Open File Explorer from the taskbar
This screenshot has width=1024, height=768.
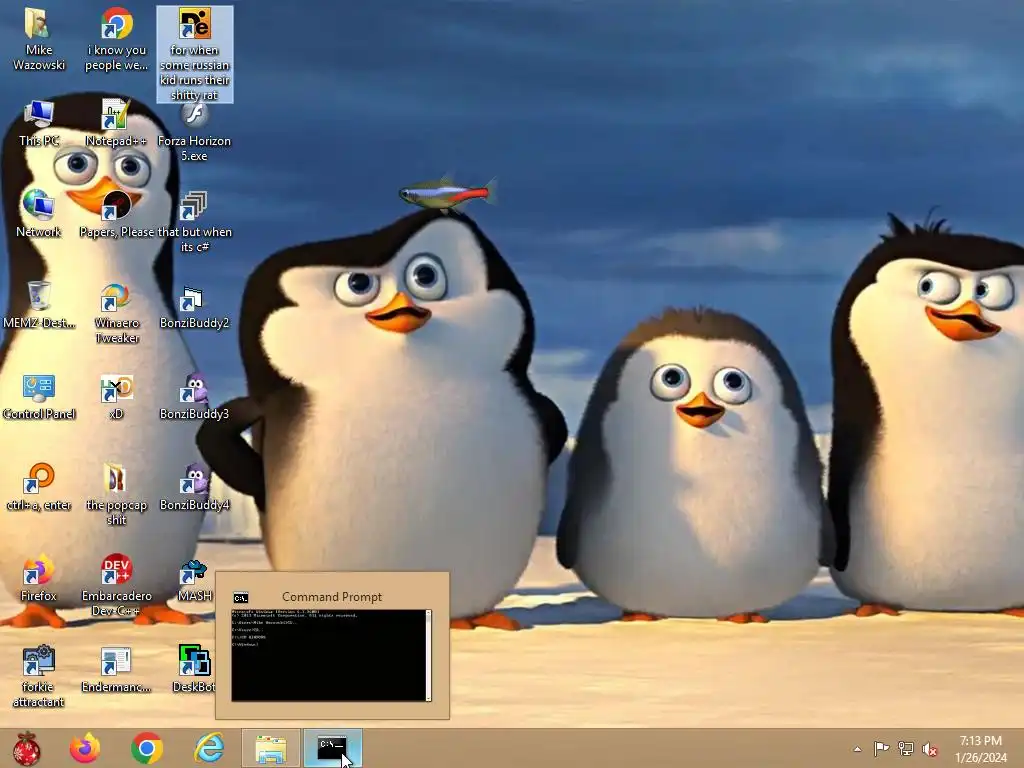(x=270, y=748)
